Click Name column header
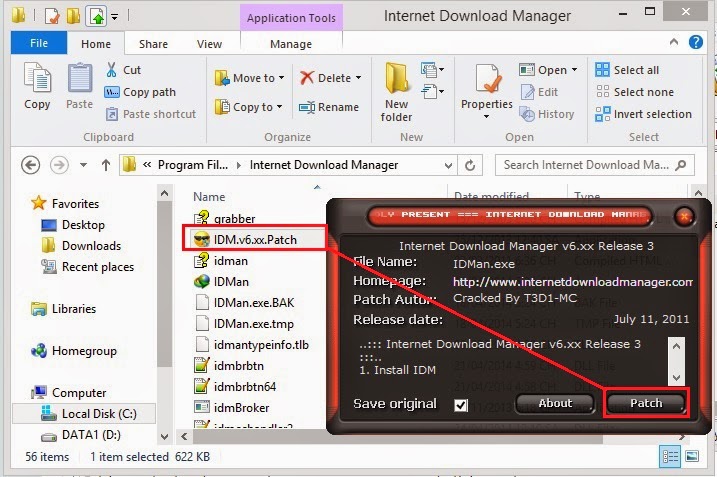The image size is (717, 477). tap(209, 197)
